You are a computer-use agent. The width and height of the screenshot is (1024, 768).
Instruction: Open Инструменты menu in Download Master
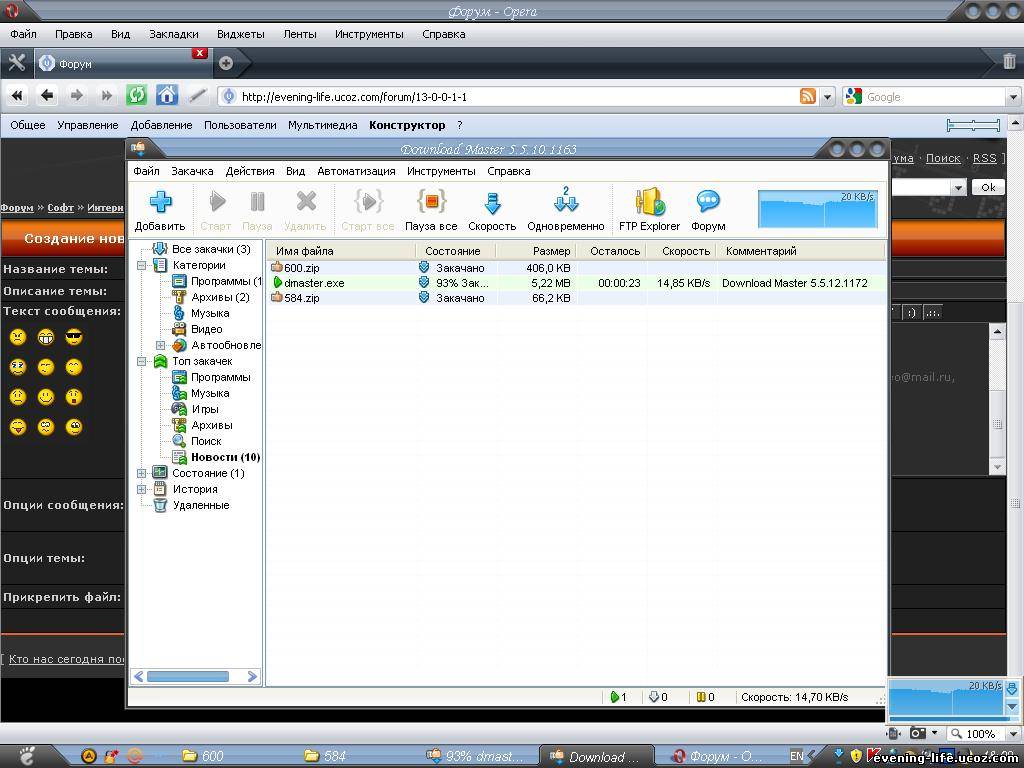[x=441, y=171]
